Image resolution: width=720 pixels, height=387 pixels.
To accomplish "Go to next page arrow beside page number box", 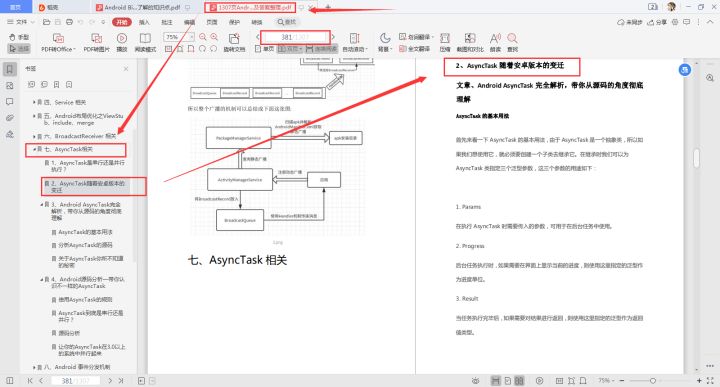I will tap(333, 37).
